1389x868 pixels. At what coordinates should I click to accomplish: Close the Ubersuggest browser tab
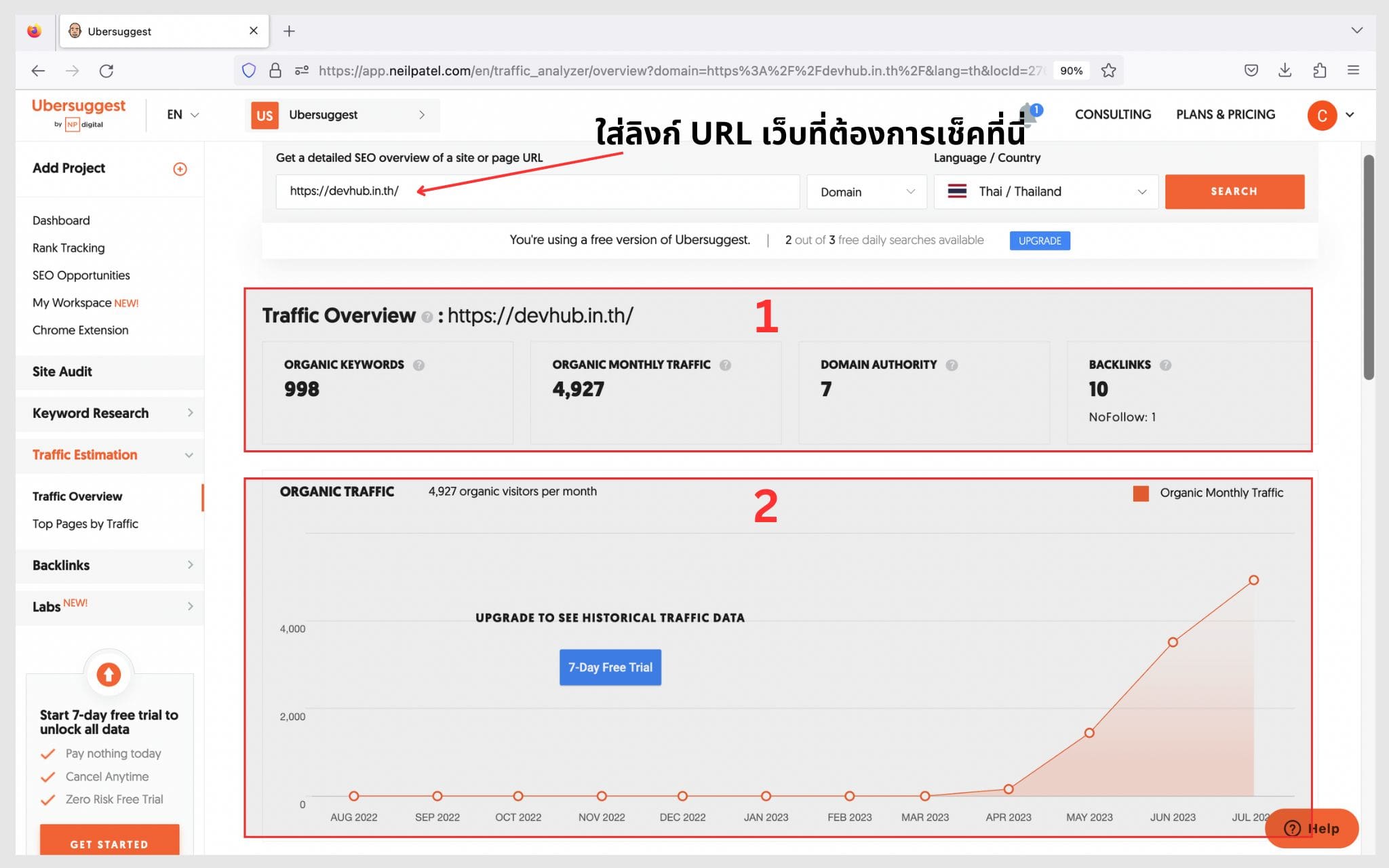[254, 31]
